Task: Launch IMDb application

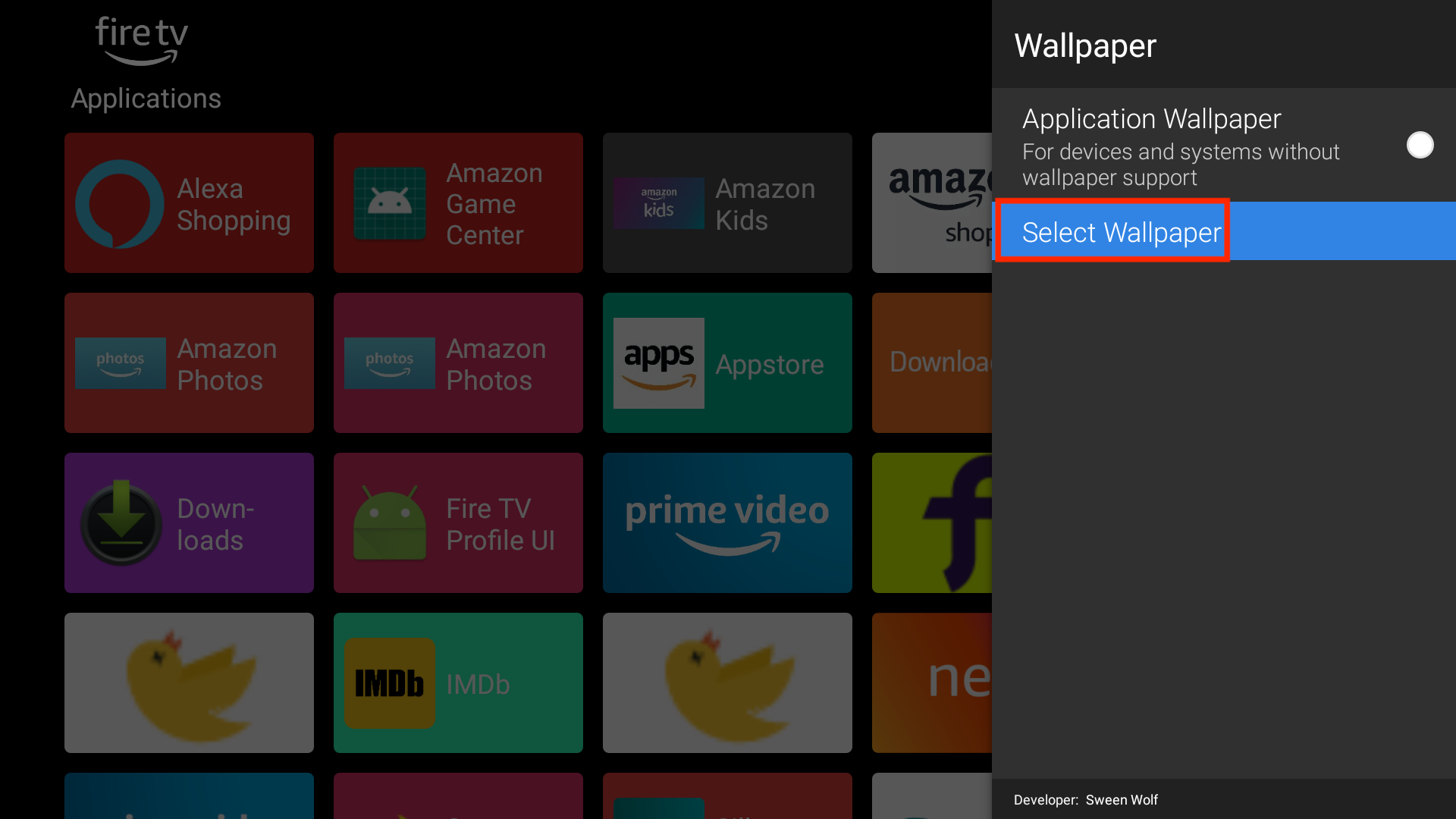Action: tap(458, 684)
